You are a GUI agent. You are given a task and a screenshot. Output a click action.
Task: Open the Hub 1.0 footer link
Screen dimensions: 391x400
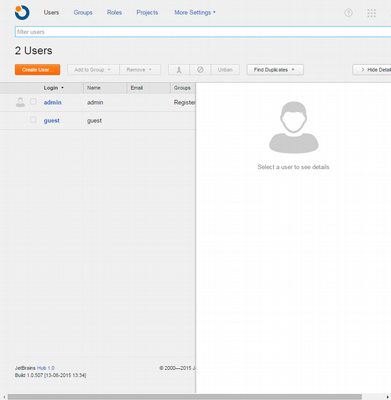(x=46, y=368)
